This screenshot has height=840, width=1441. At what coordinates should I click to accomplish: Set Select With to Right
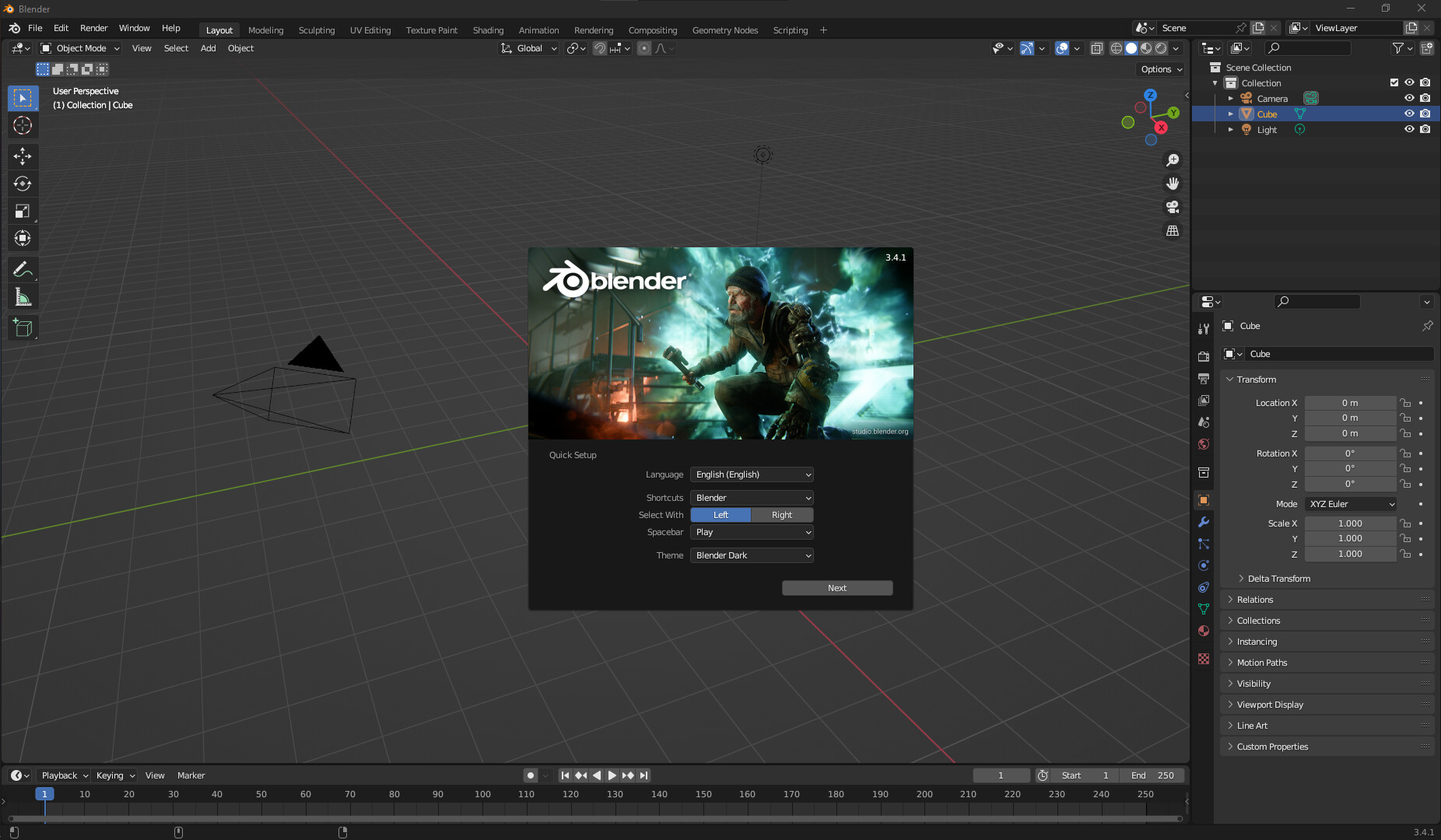coord(781,514)
